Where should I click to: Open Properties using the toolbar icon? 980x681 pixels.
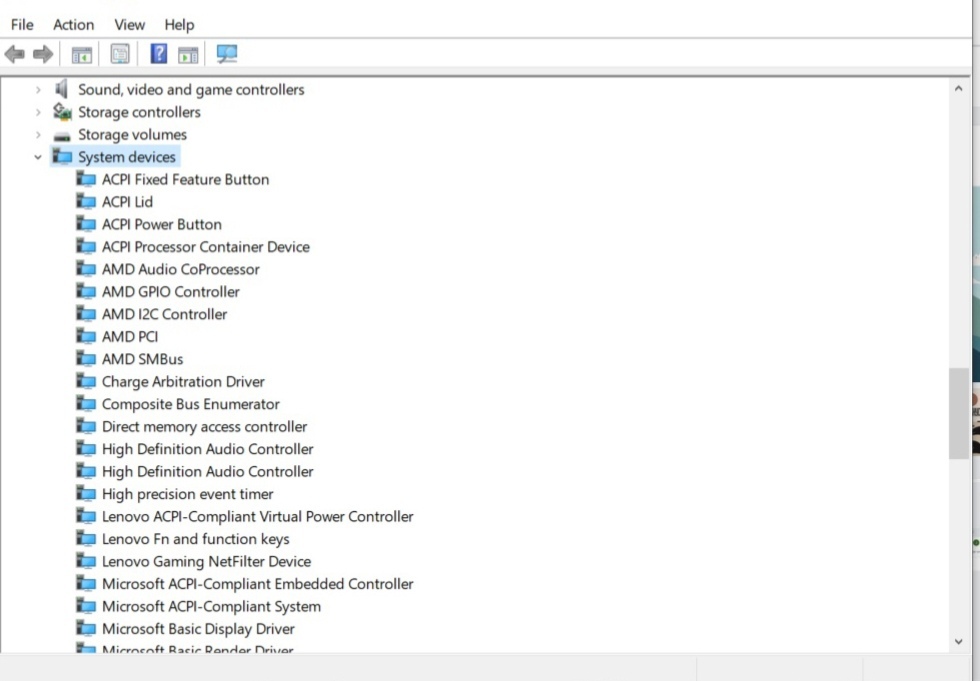coord(120,53)
